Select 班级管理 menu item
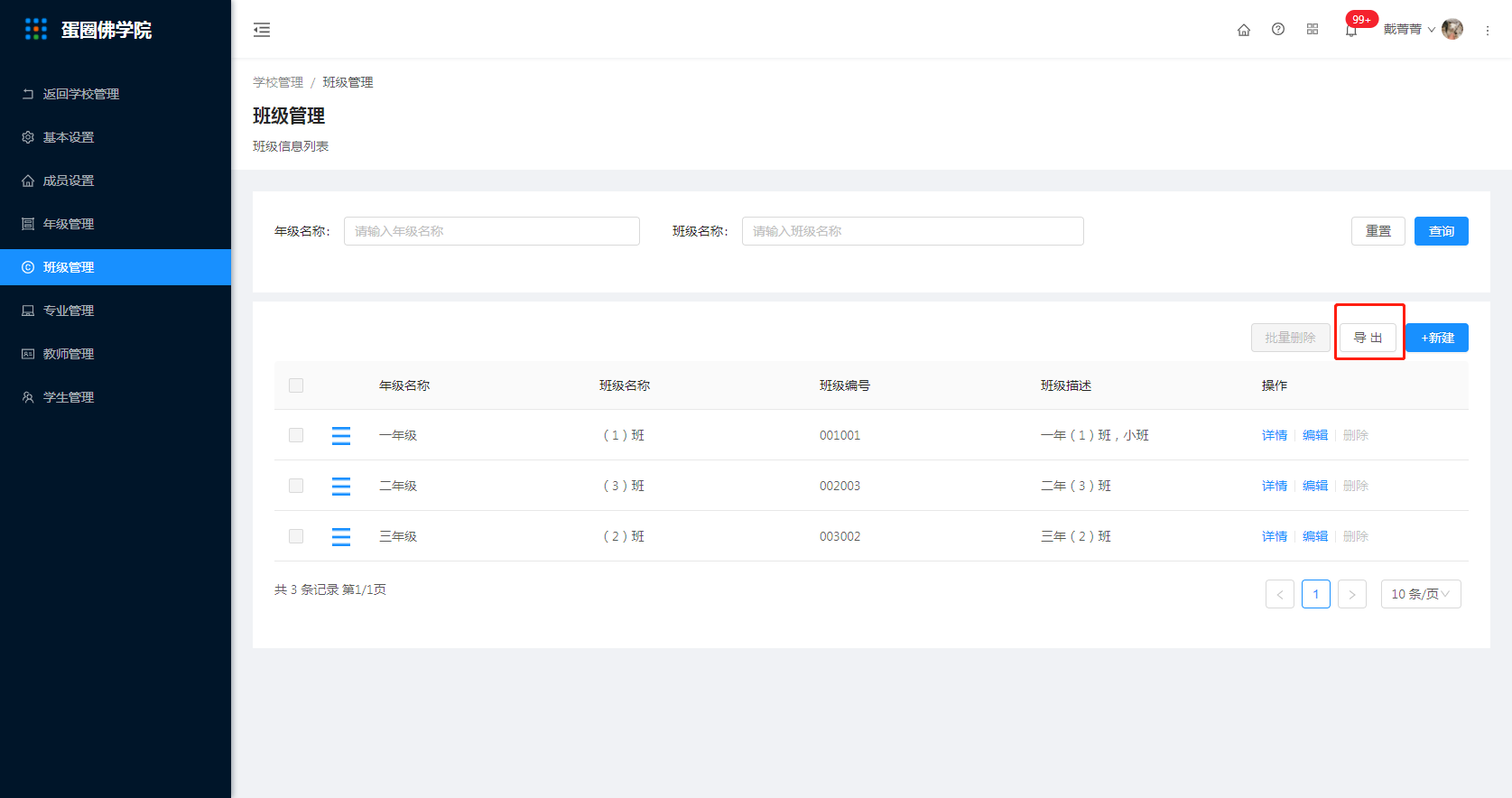The height and width of the screenshot is (798, 1512). (x=116, y=267)
